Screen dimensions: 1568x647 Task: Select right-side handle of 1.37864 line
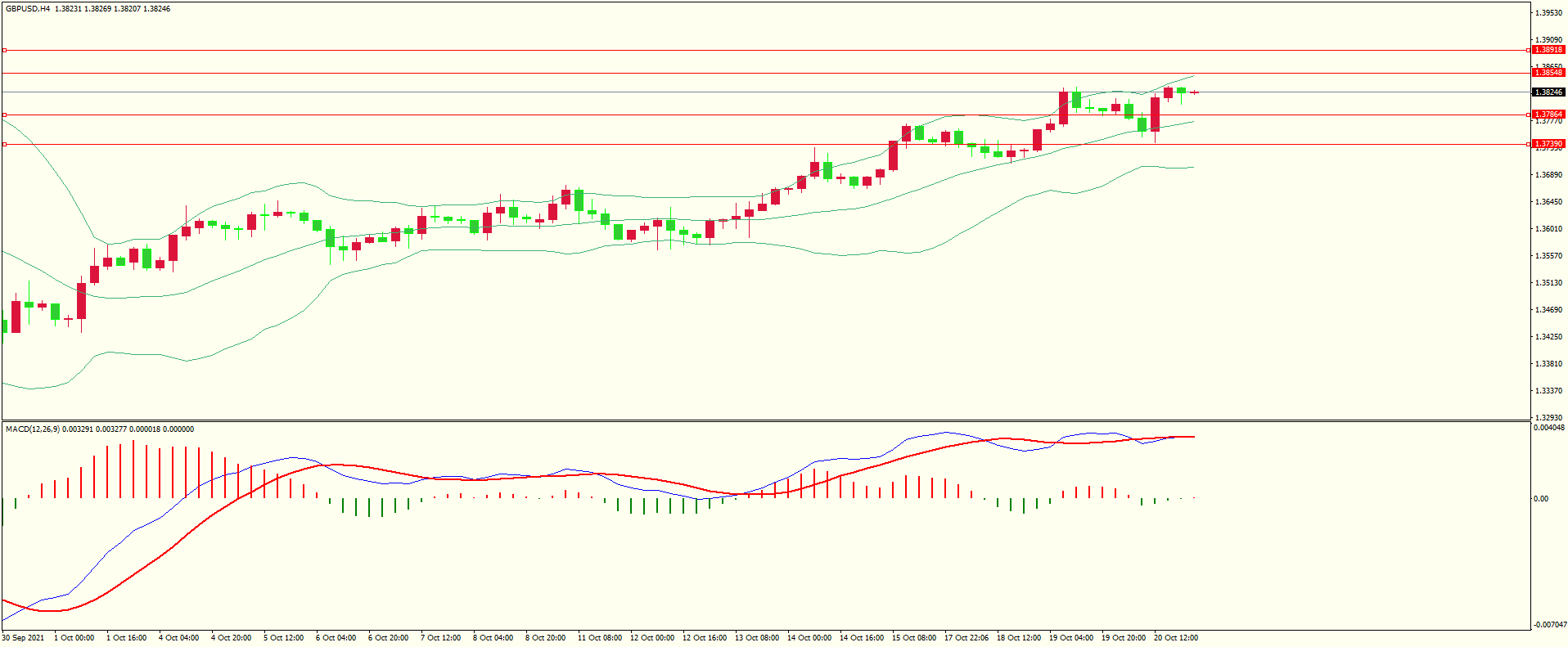[1529, 115]
